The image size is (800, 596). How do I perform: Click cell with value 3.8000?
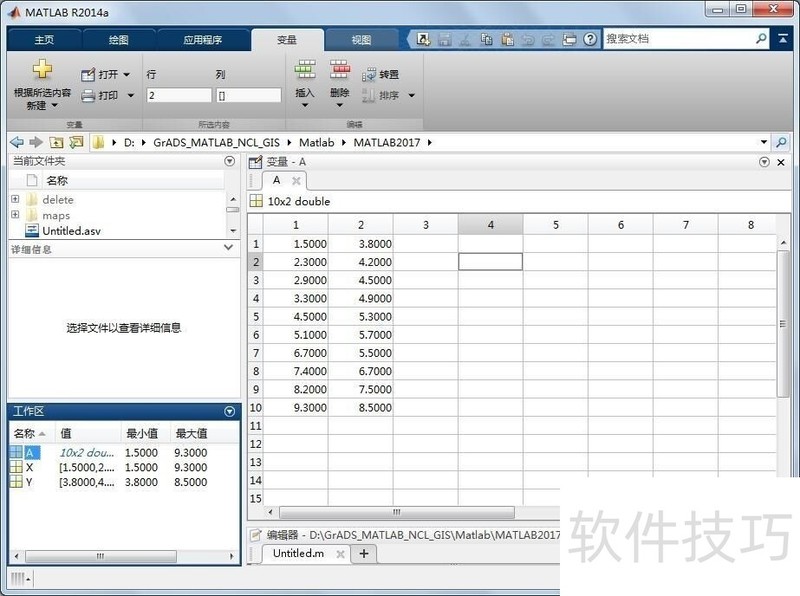361,244
